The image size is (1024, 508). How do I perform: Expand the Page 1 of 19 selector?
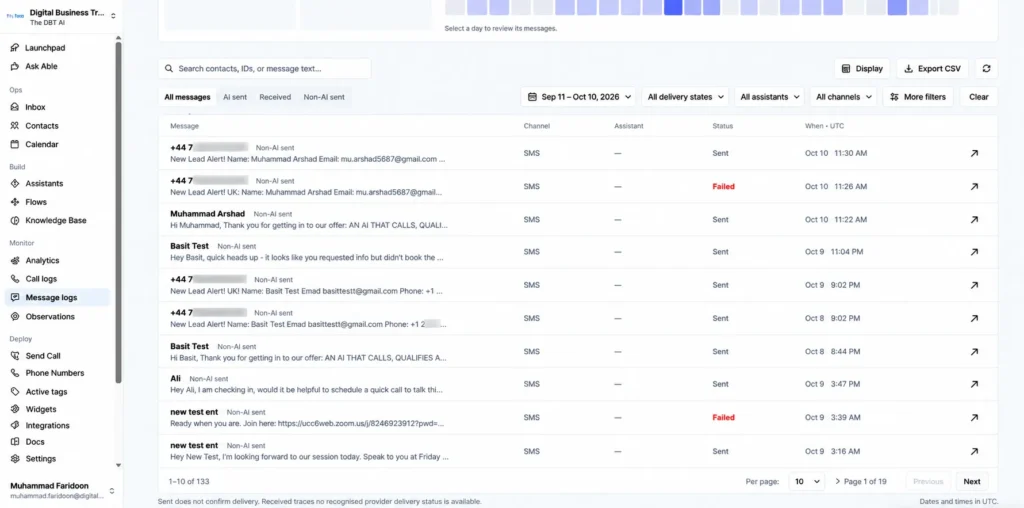click(861, 481)
